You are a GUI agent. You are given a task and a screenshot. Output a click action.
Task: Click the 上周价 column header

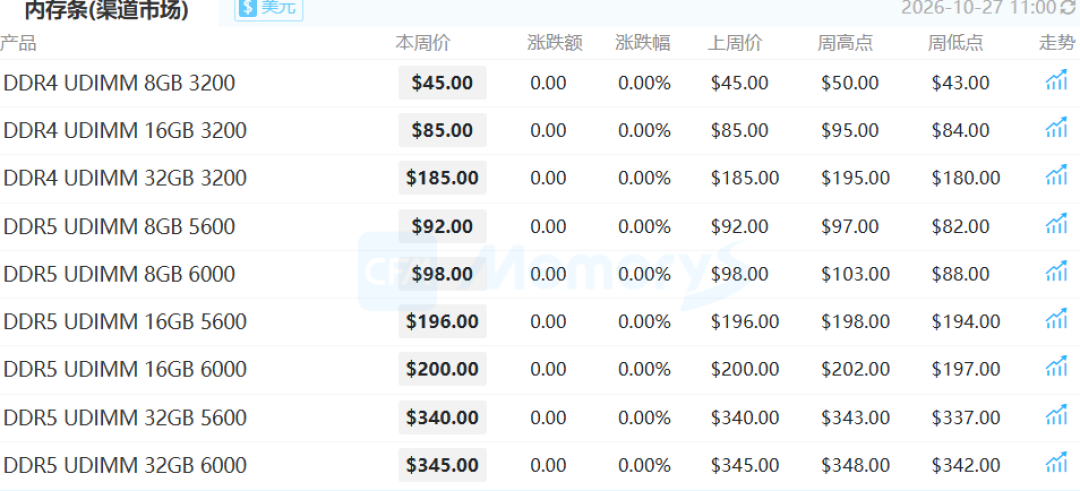click(735, 43)
